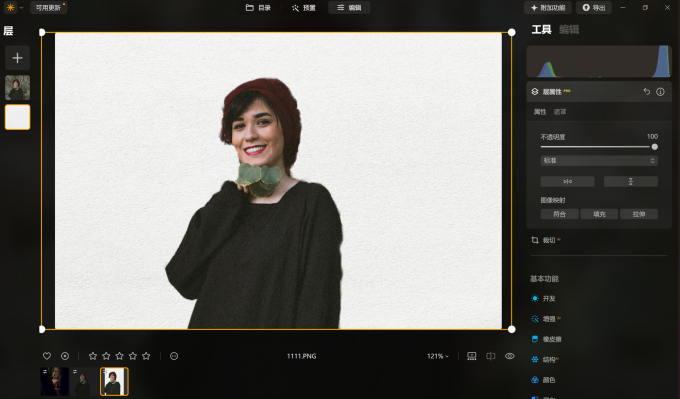Select the 属性 properties sub-tab
Image resolution: width=680 pixels, height=399 pixels.
539,112
